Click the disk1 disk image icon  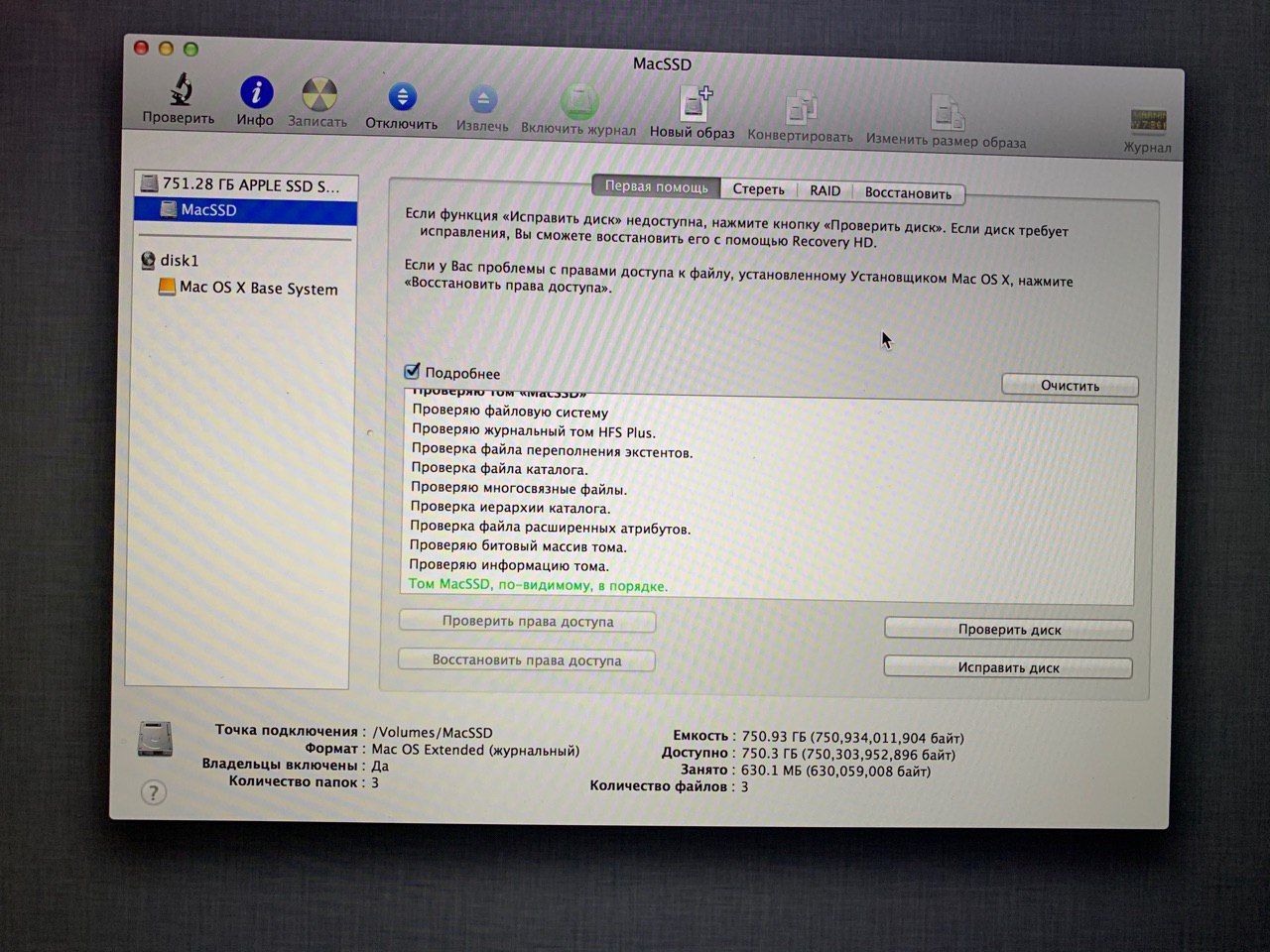click(x=149, y=260)
